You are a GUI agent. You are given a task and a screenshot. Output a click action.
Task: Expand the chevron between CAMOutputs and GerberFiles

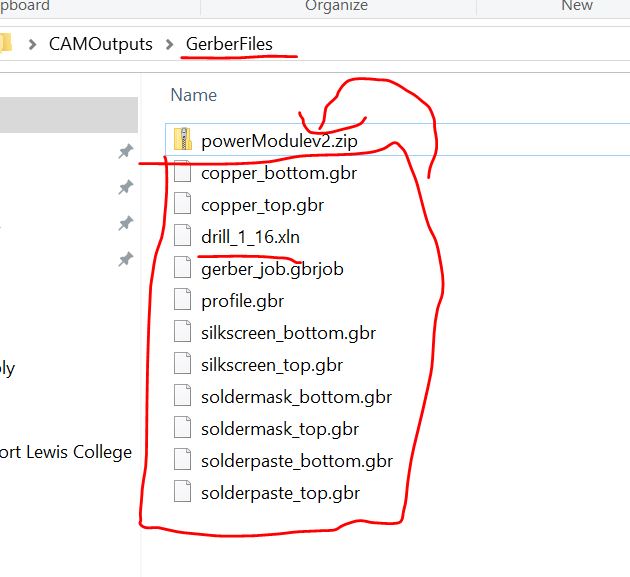(169, 45)
